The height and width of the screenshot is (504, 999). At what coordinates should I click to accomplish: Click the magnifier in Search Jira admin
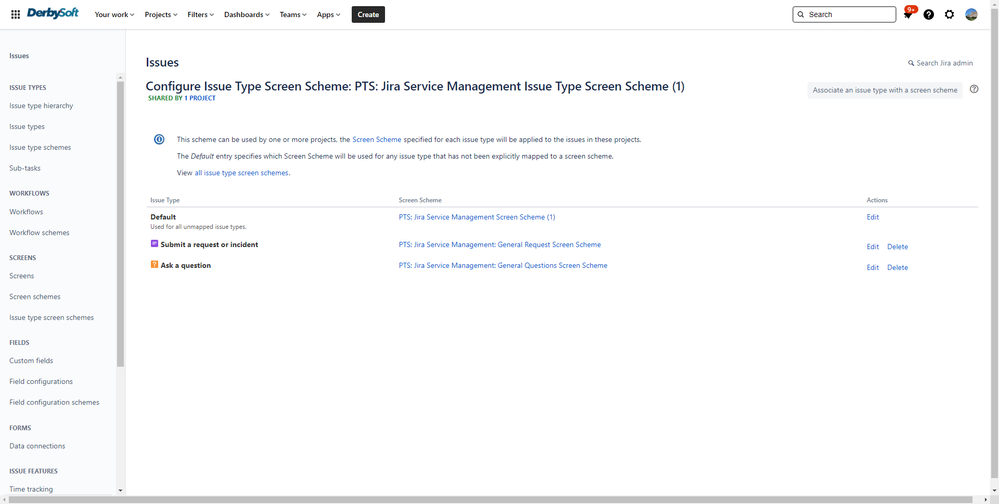911,63
